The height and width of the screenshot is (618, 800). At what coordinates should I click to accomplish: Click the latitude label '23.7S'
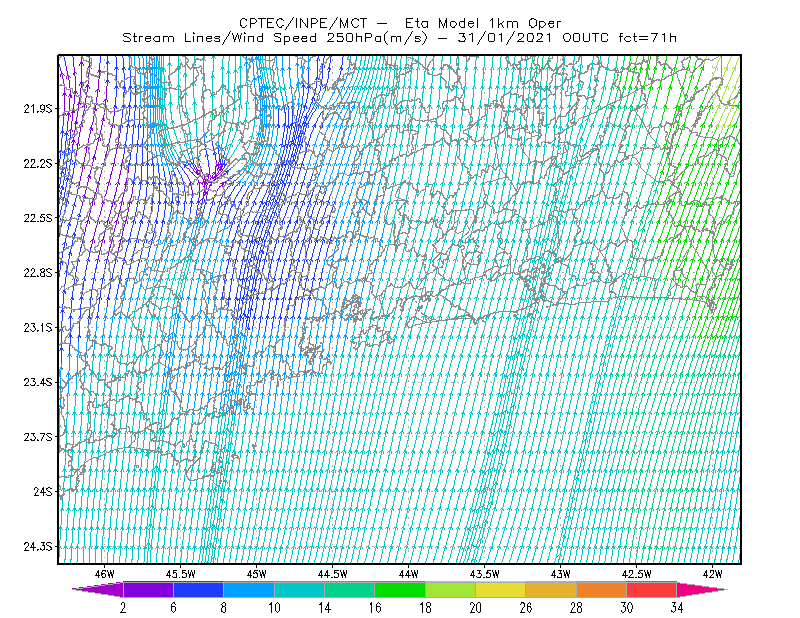point(38,437)
